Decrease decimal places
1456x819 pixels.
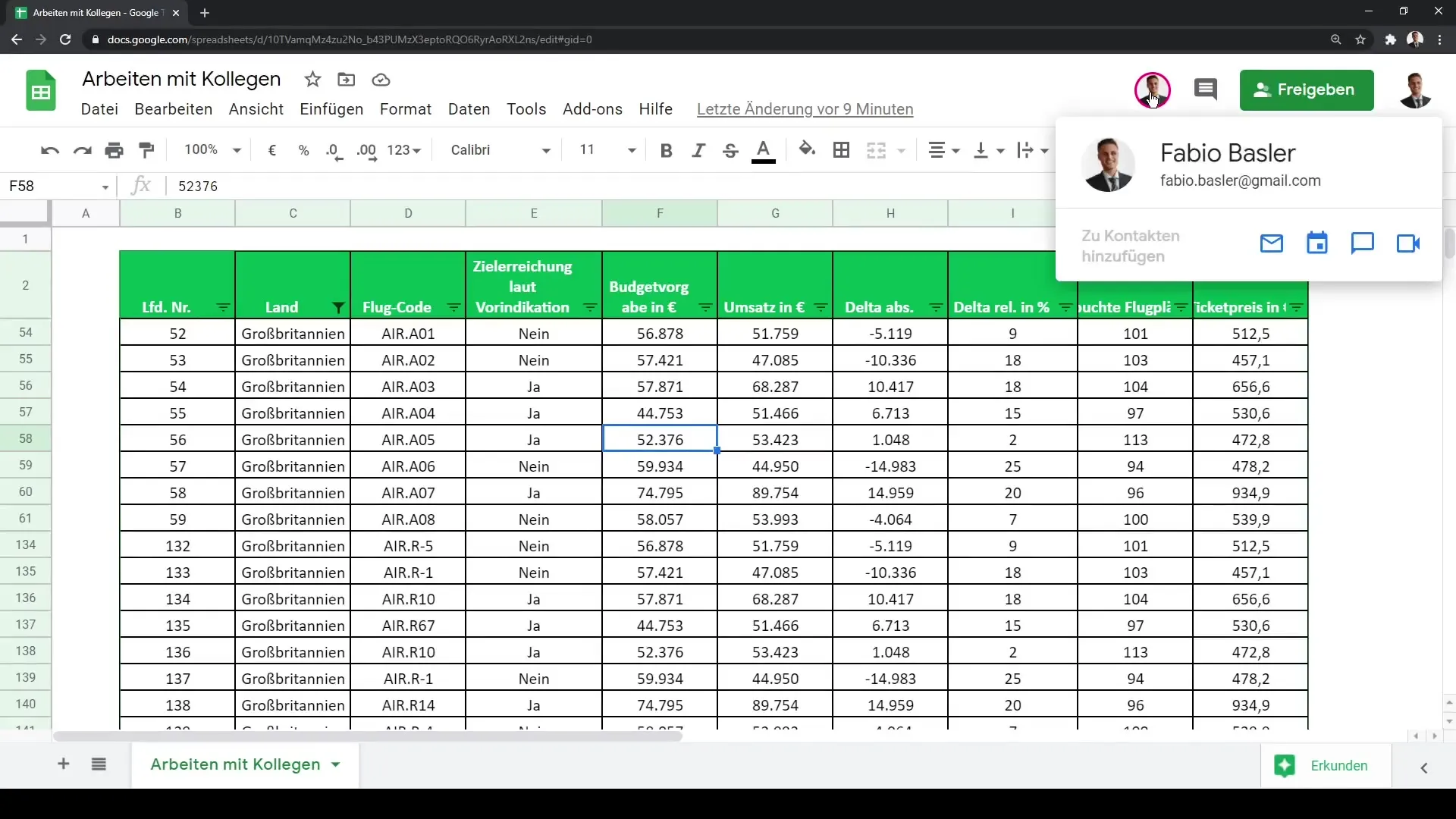click(334, 150)
